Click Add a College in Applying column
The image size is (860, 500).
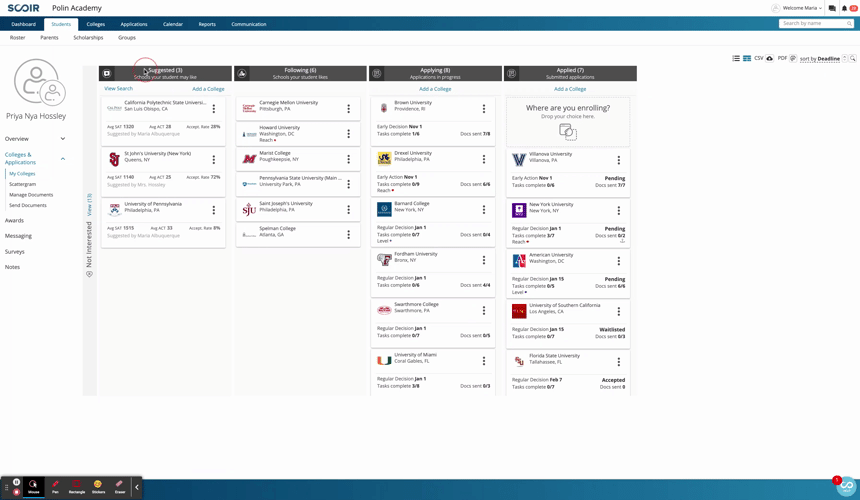coord(435,89)
